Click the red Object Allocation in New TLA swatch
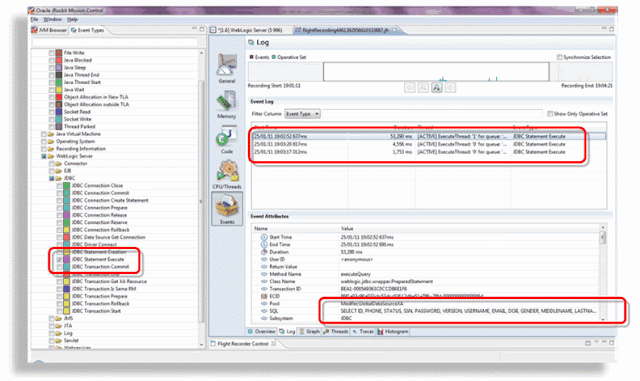The image size is (640, 381). point(59,97)
